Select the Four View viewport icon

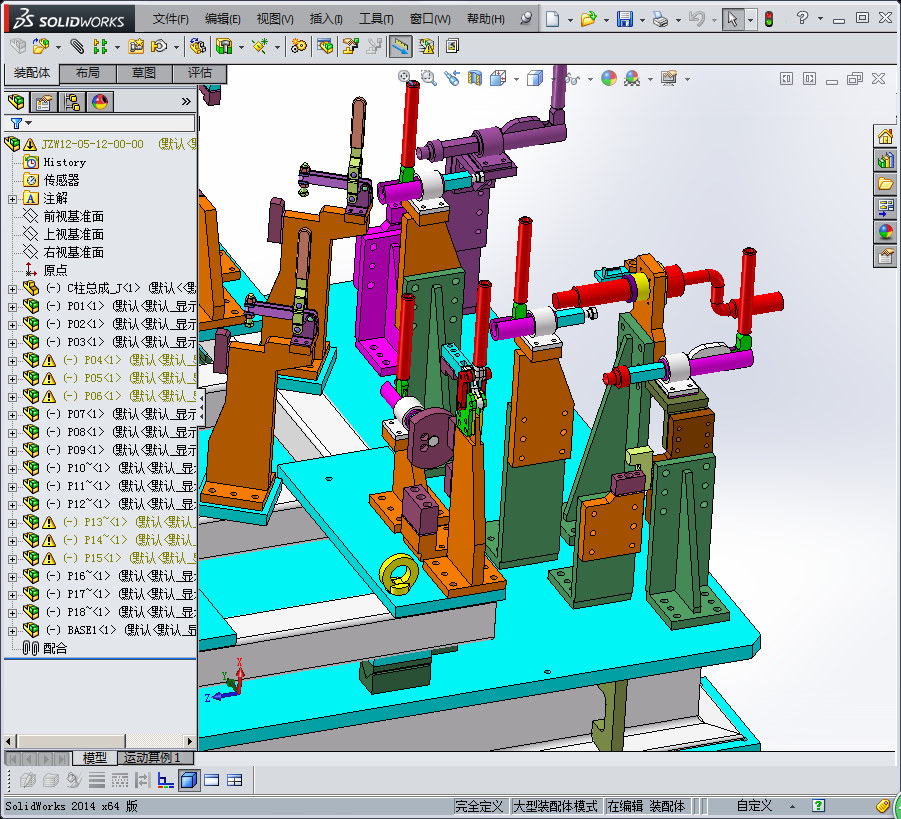(233, 779)
